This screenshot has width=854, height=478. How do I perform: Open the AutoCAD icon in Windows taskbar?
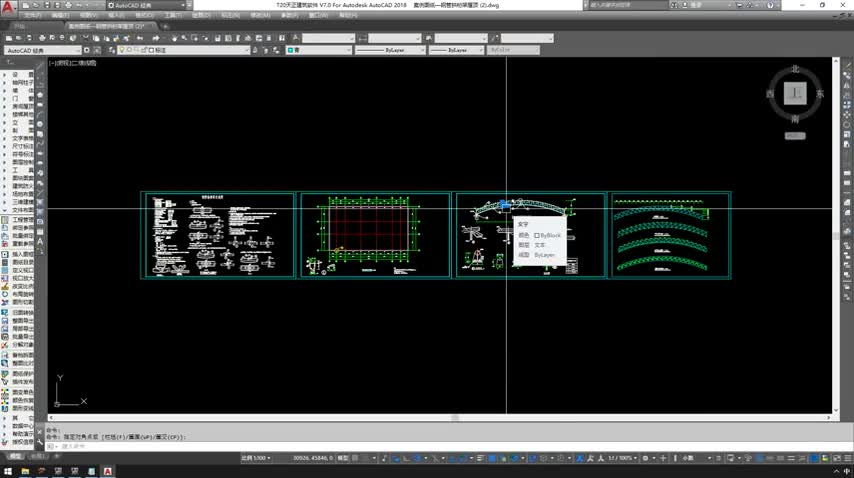tap(108, 471)
